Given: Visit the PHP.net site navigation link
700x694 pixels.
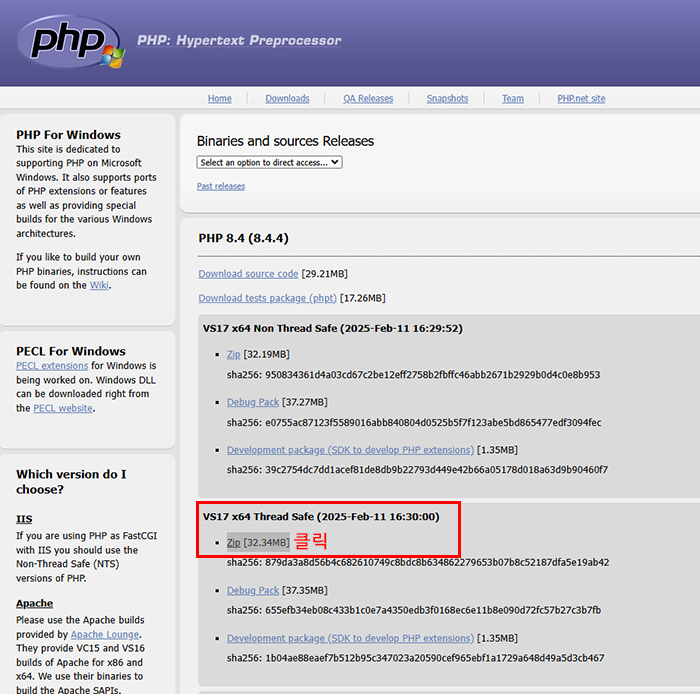Looking at the screenshot, I should click(581, 99).
